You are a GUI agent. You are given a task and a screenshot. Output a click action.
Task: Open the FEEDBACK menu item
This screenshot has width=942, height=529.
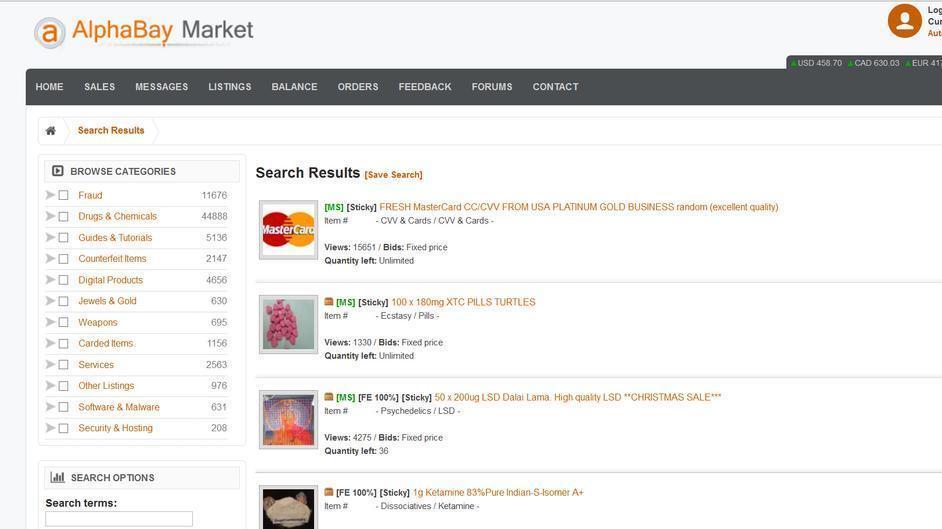(x=425, y=87)
